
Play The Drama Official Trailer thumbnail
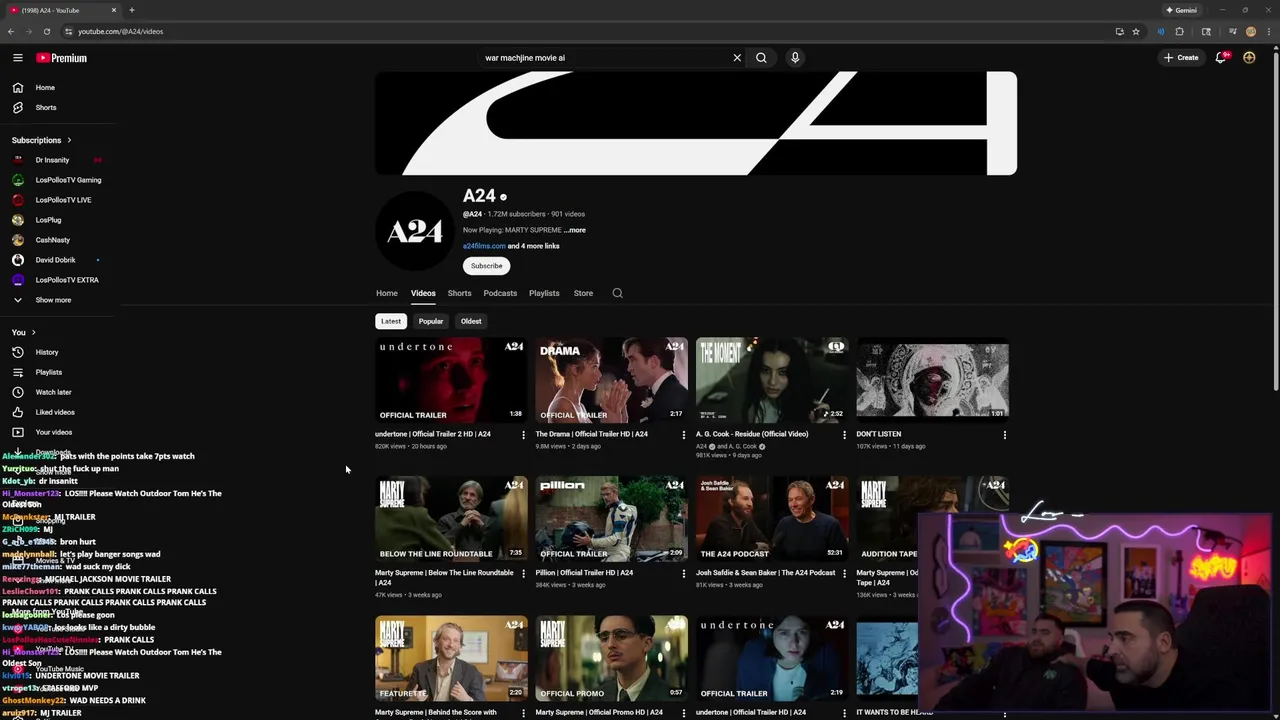coord(612,380)
